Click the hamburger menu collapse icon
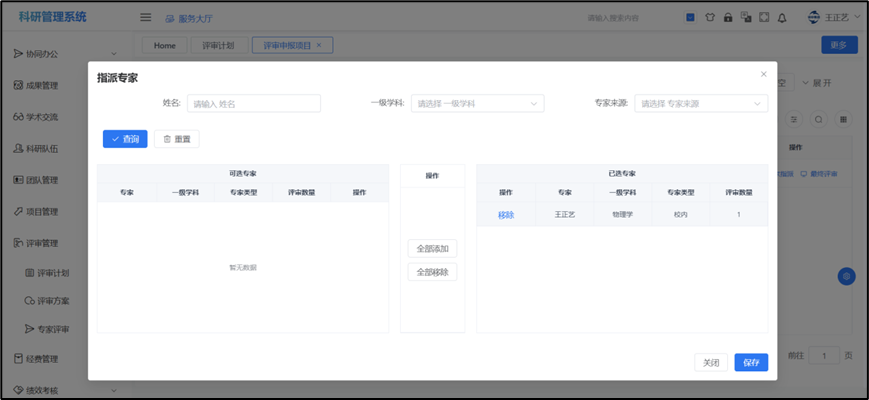The height and width of the screenshot is (400, 869). pyautogui.click(x=145, y=17)
